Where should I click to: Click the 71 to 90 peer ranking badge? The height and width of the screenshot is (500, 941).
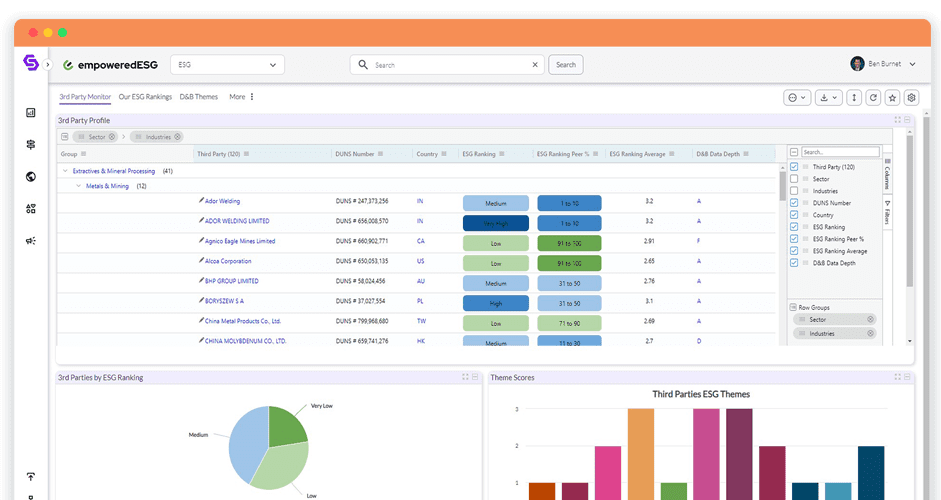pos(569,323)
